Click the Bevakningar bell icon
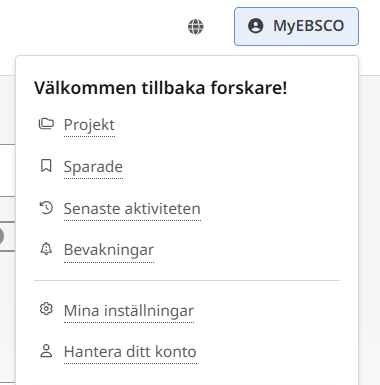Screen dimensions: 380x385 (46, 249)
